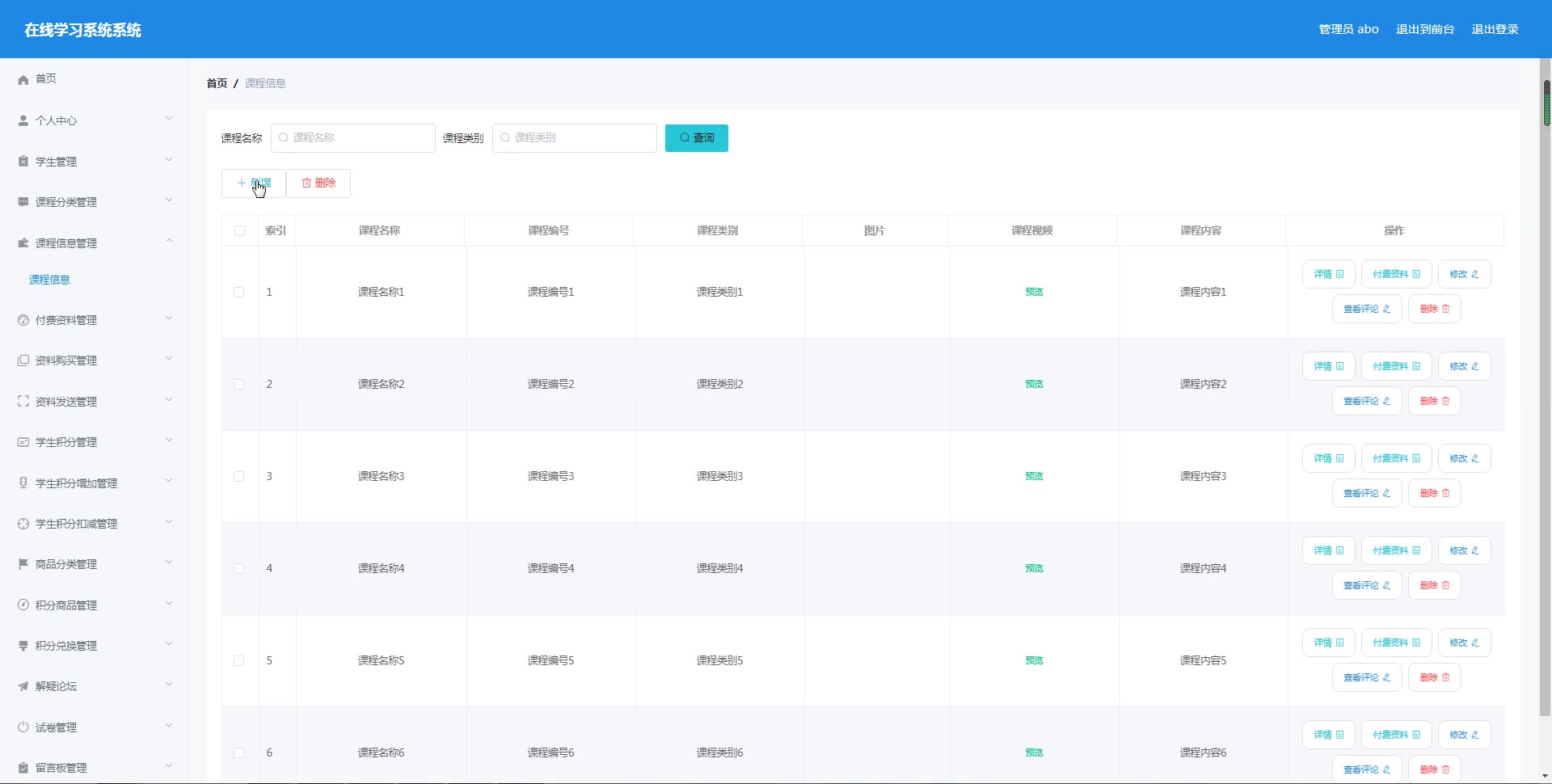
Task: Click the vertical page scrollbar
Action: pyautogui.click(x=1546, y=404)
